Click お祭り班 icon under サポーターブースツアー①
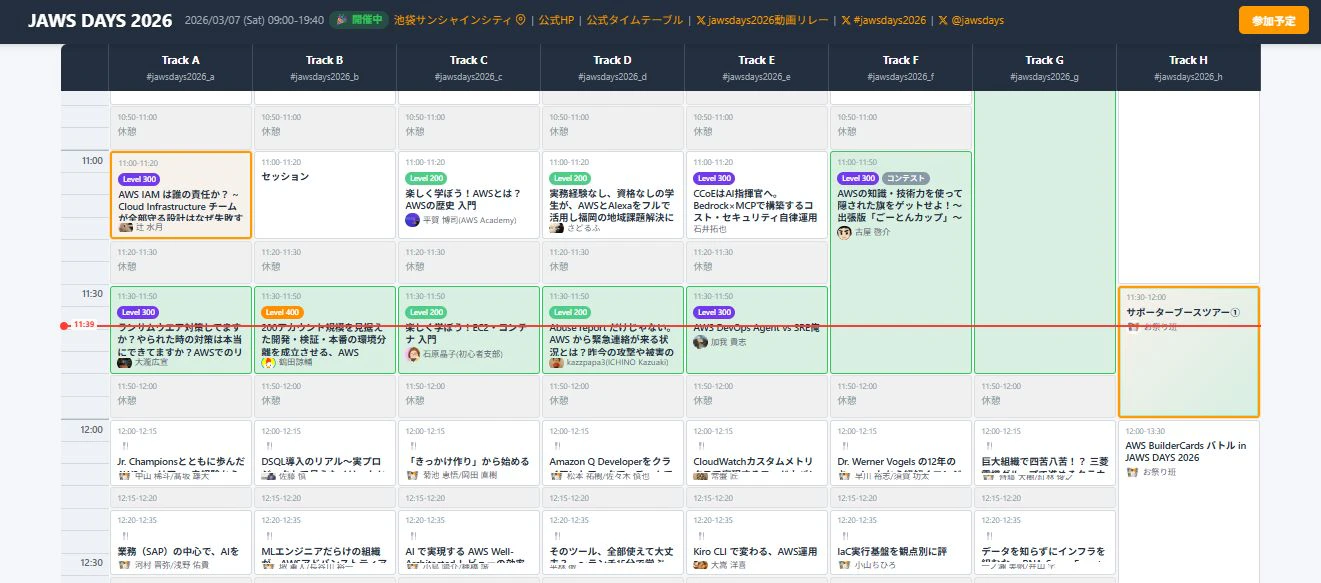The width and height of the screenshot is (1321, 583). [1133, 327]
